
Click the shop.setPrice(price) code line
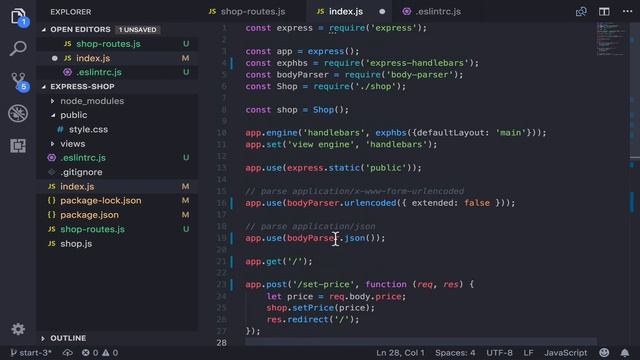pos(320,308)
